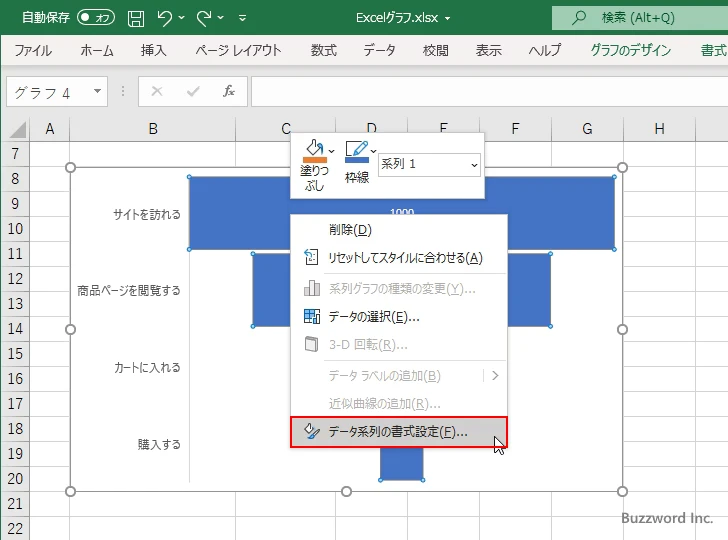The height and width of the screenshot is (540, 728).
Task: Click the formula bar Enter checkmark icon
Action: 193,91
